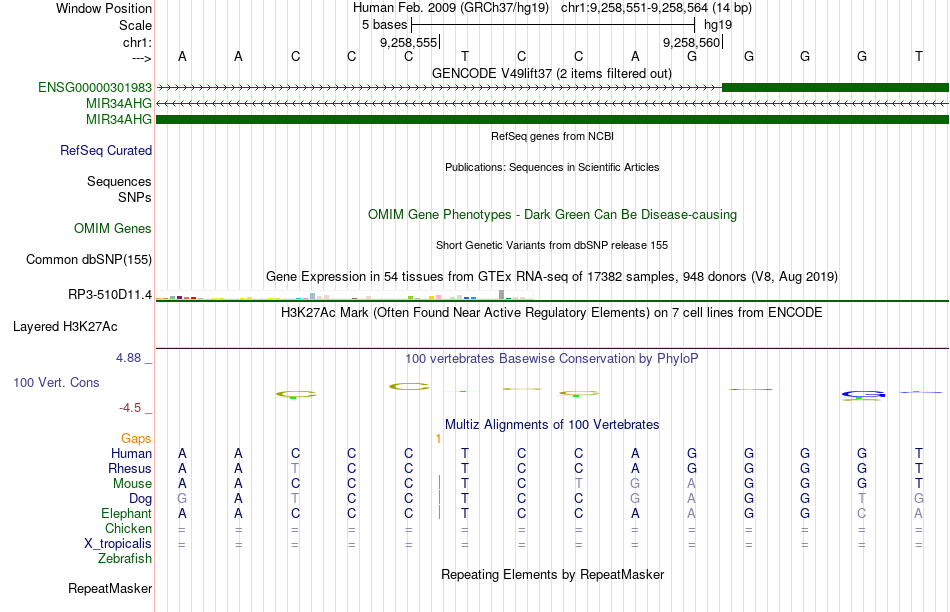Click the RefSeq genes from NCBI title
The image size is (950, 612).
tap(552, 136)
